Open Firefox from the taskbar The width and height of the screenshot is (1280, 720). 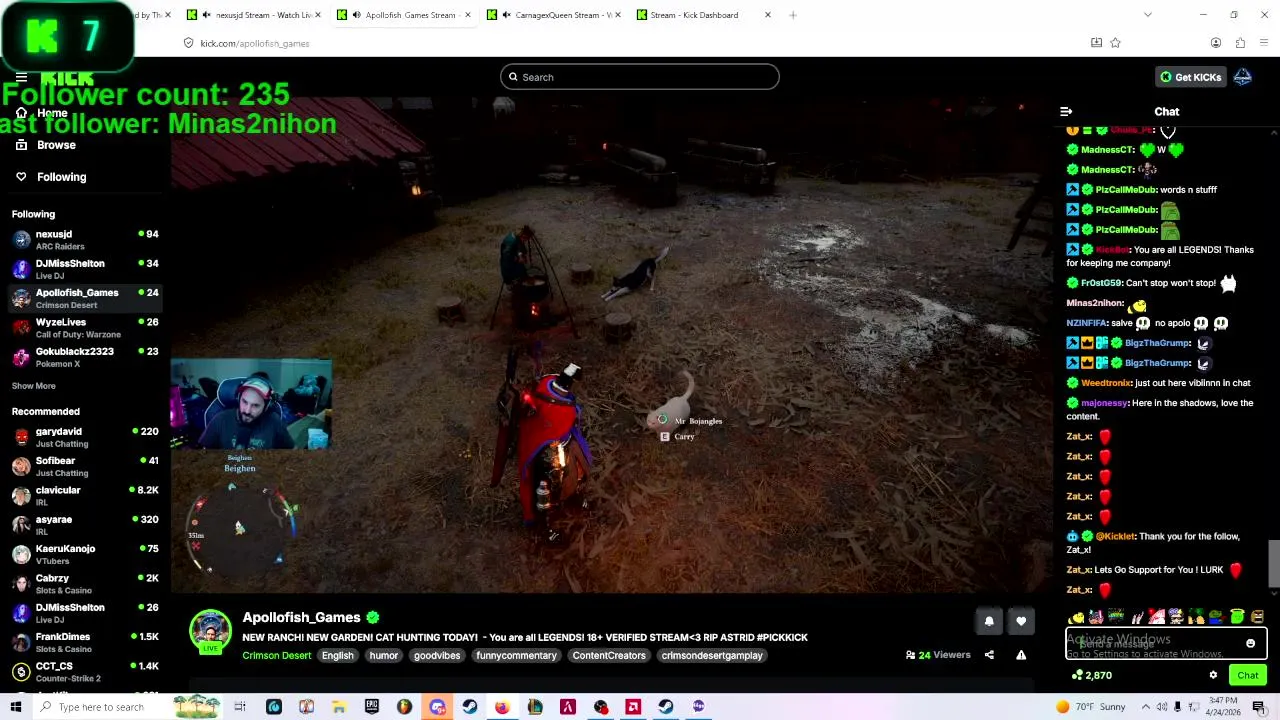tap(502, 707)
